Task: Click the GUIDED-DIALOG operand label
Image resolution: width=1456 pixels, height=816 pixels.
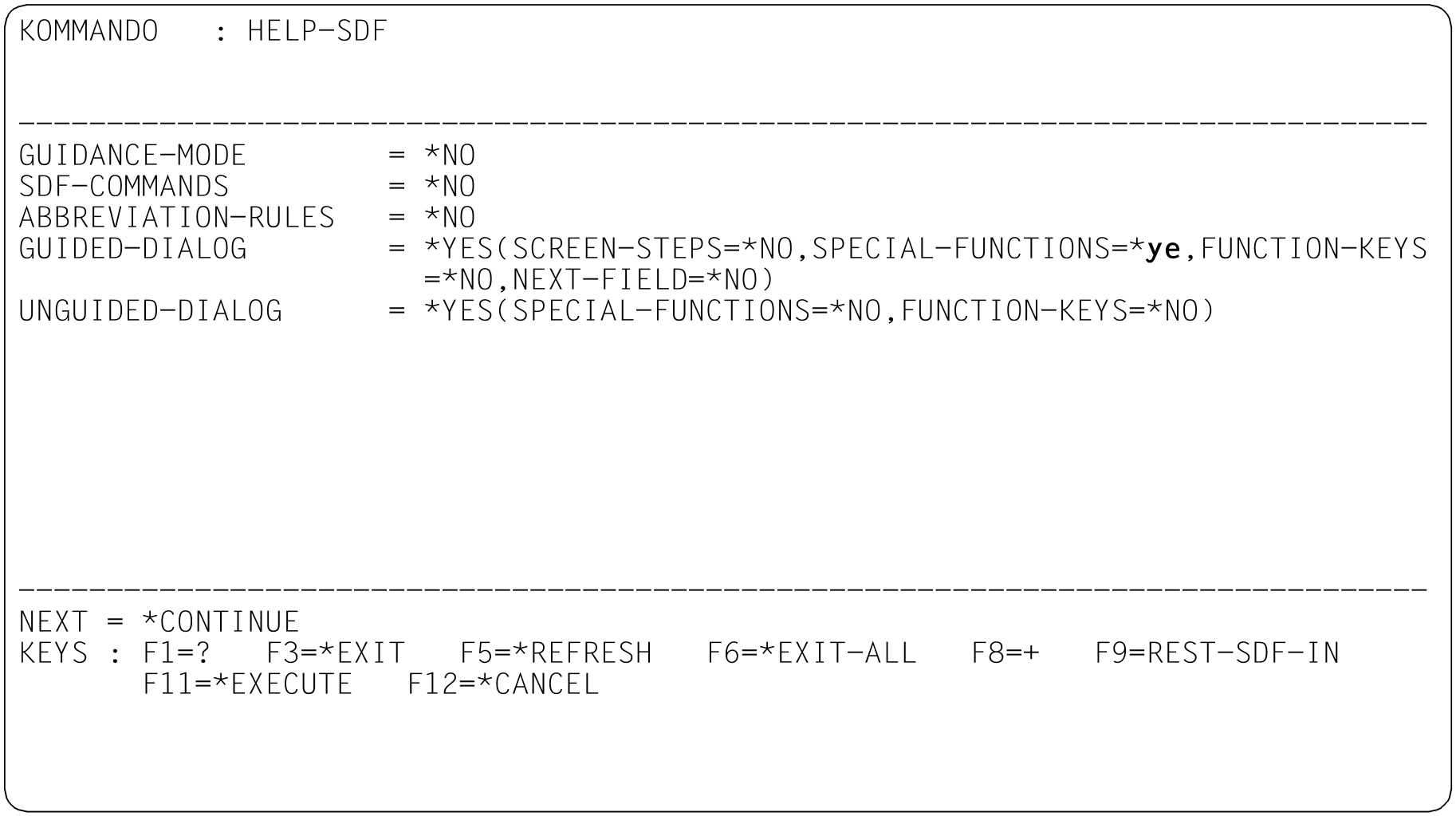Action: pyautogui.click(x=133, y=249)
